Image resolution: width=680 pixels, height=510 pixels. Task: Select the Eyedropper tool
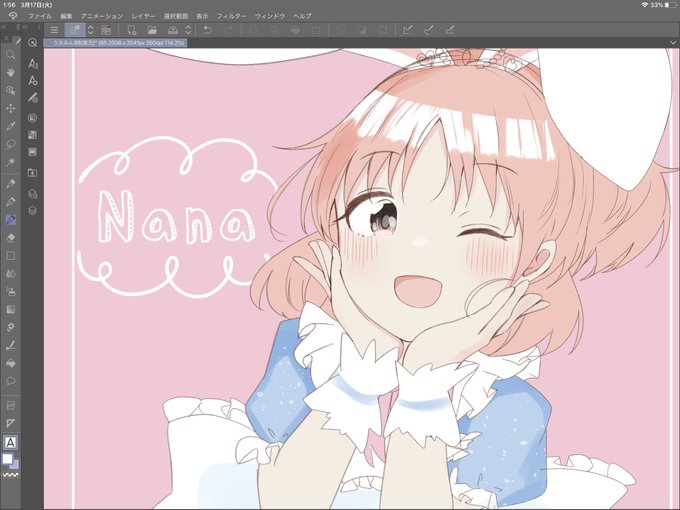tap(10, 126)
